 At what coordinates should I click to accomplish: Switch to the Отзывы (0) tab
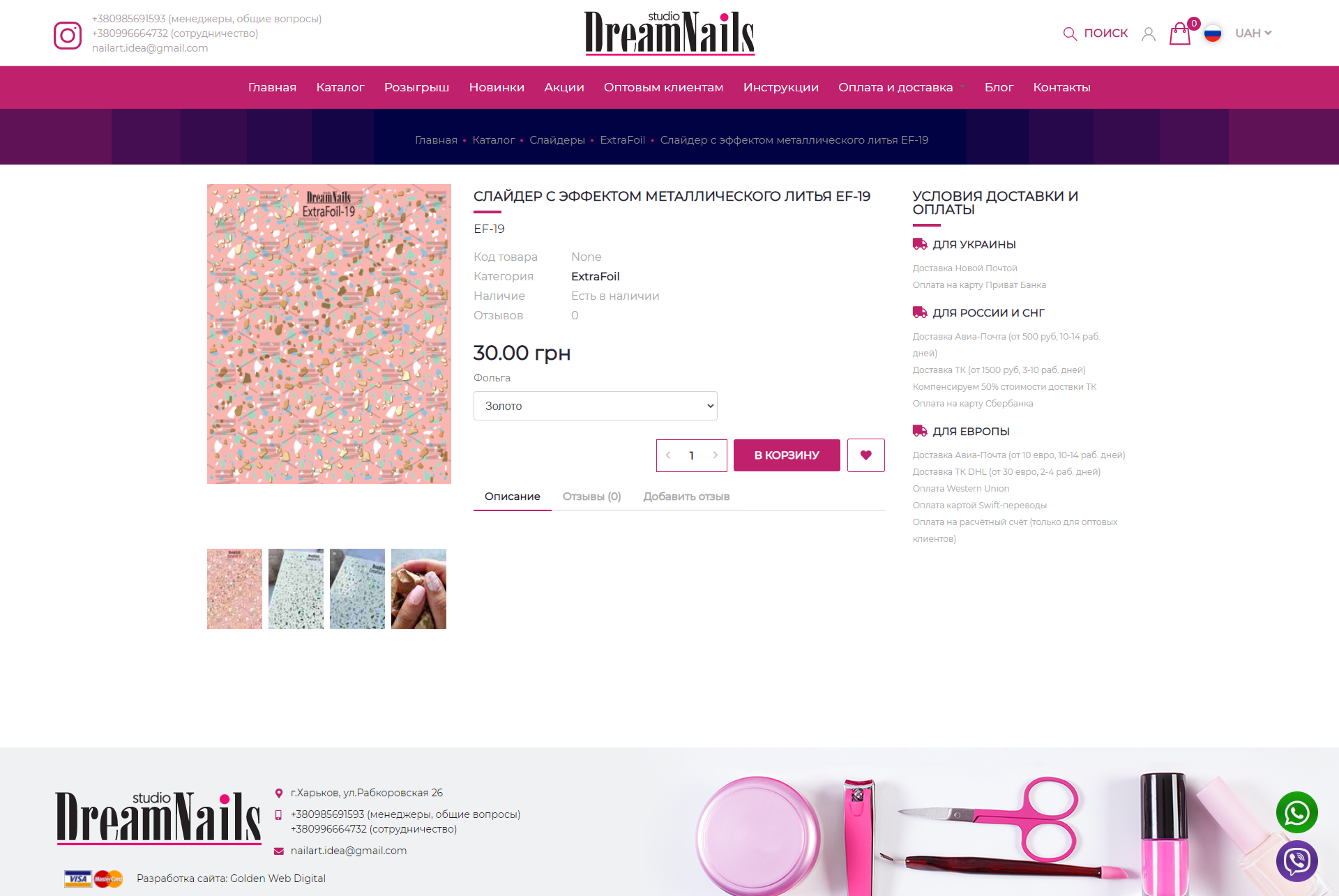pos(591,496)
